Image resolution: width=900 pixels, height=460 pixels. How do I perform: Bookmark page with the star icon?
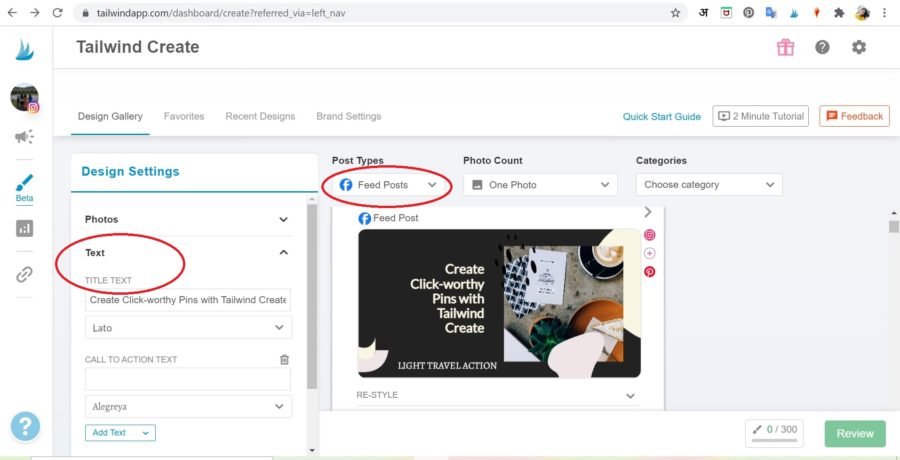click(676, 13)
